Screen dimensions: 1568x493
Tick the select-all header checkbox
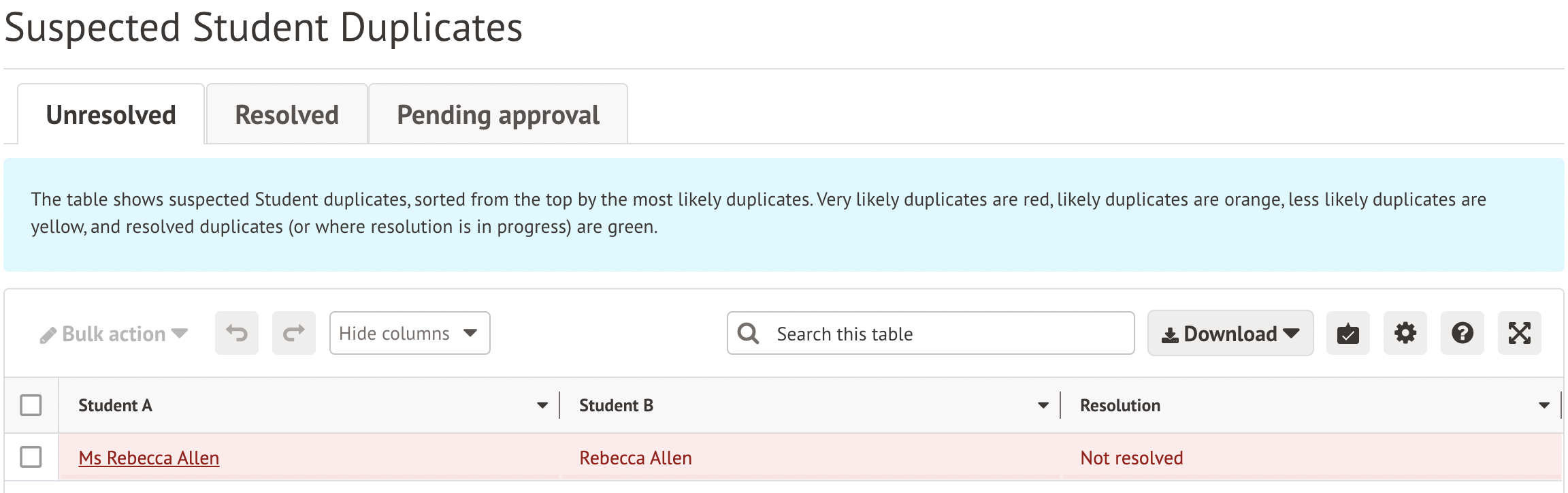pos(31,405)
